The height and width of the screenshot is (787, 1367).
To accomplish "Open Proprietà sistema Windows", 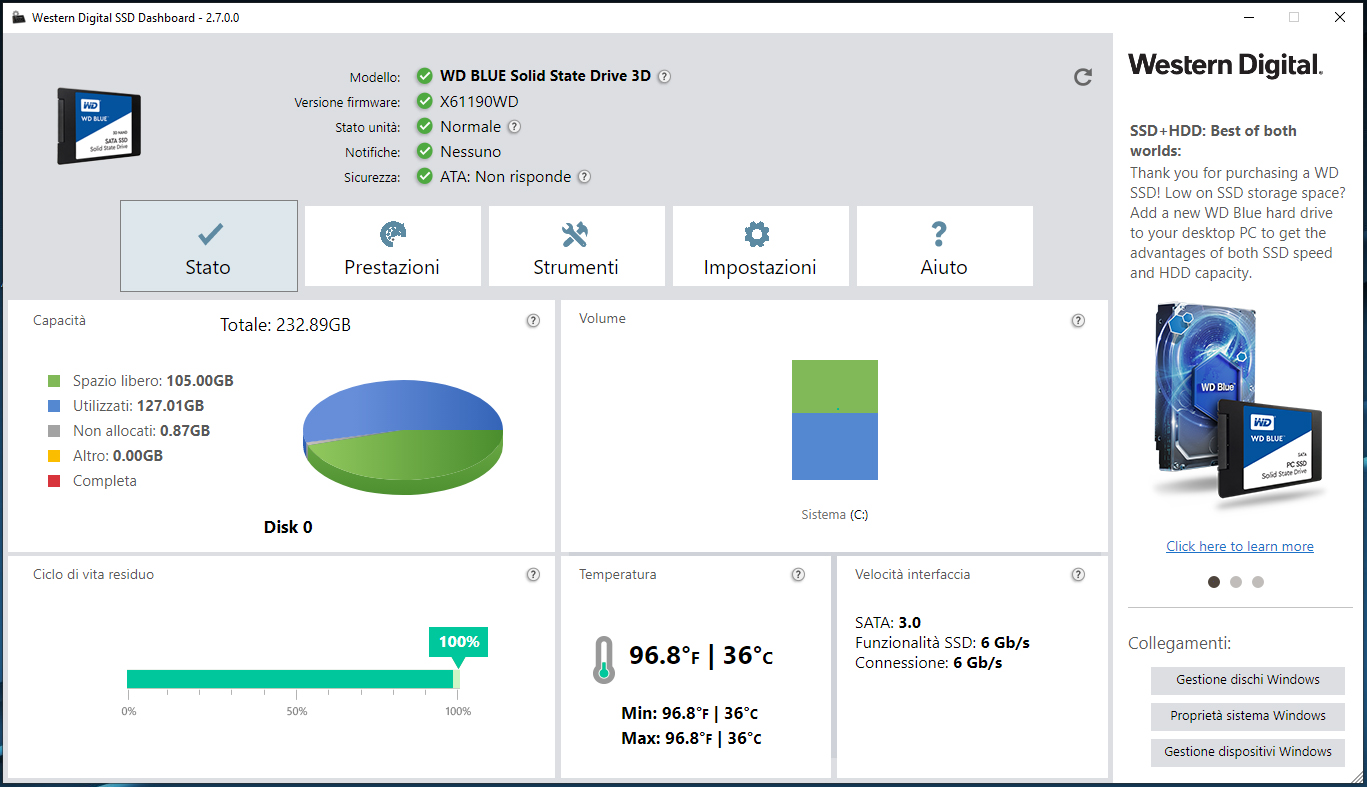I will point(1247,716).
